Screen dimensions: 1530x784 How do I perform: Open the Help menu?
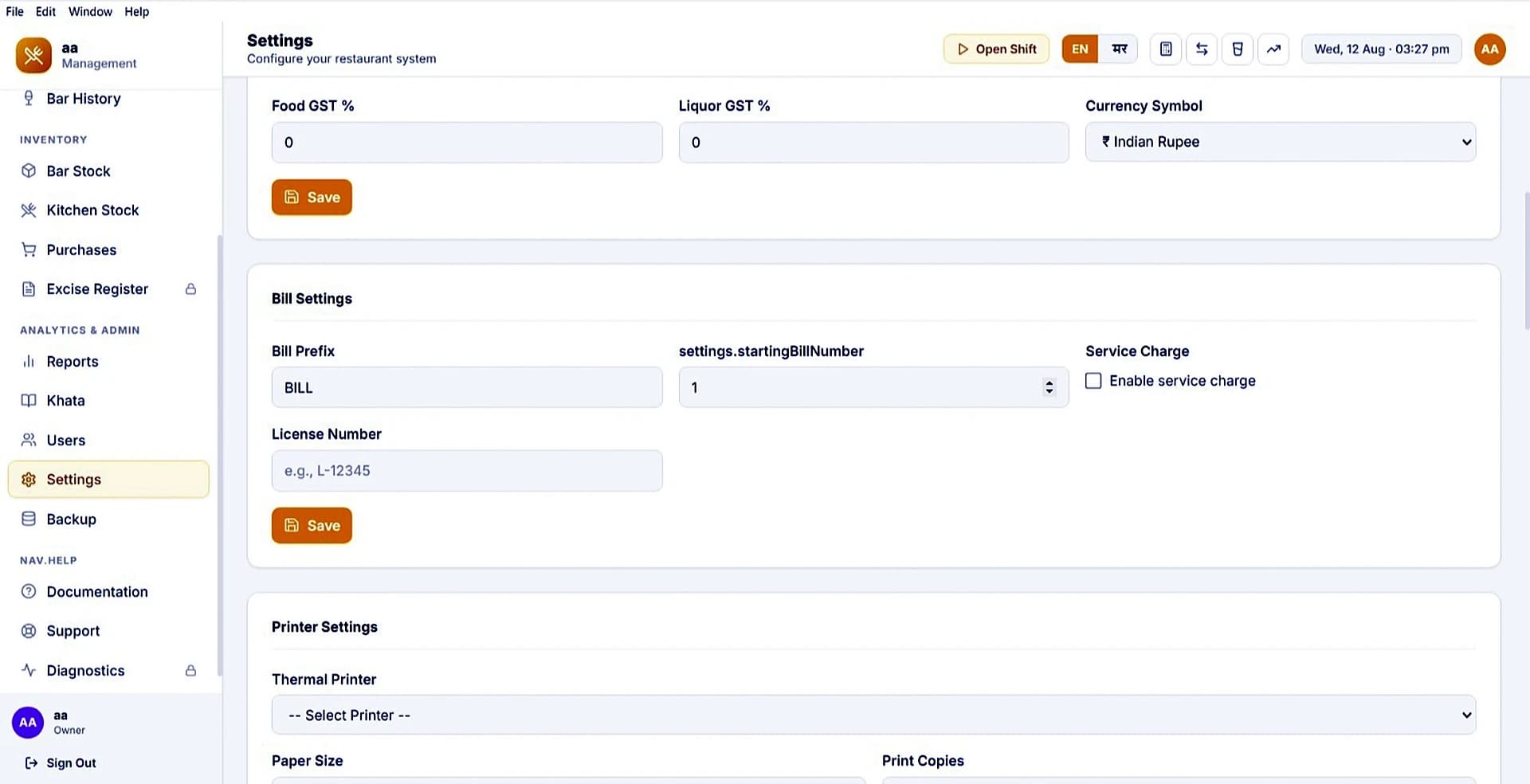coord(136,11)
